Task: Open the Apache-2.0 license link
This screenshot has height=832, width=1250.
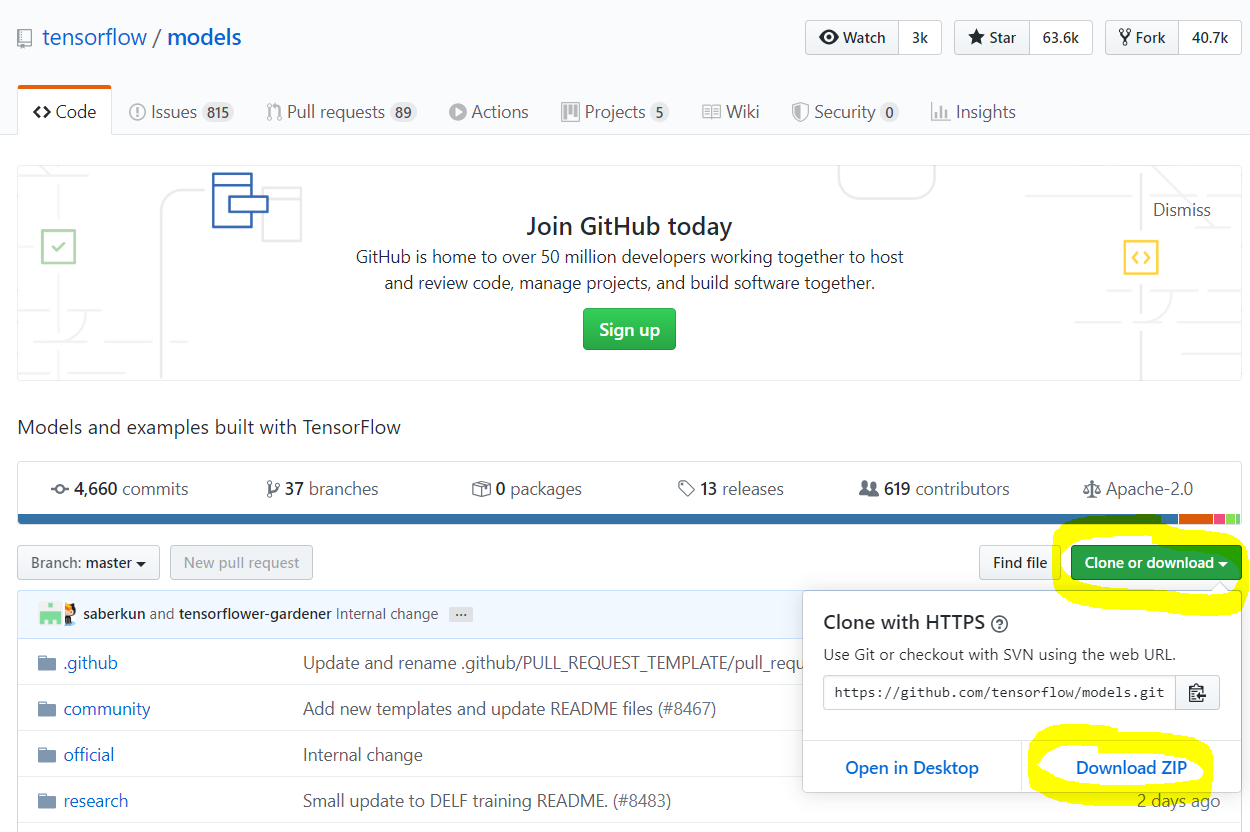Action: coord(1138,489)
